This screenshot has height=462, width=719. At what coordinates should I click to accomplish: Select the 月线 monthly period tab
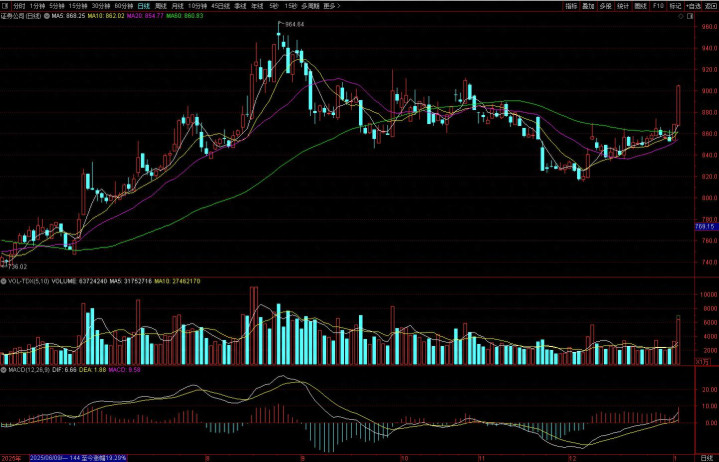coord(180,6)
